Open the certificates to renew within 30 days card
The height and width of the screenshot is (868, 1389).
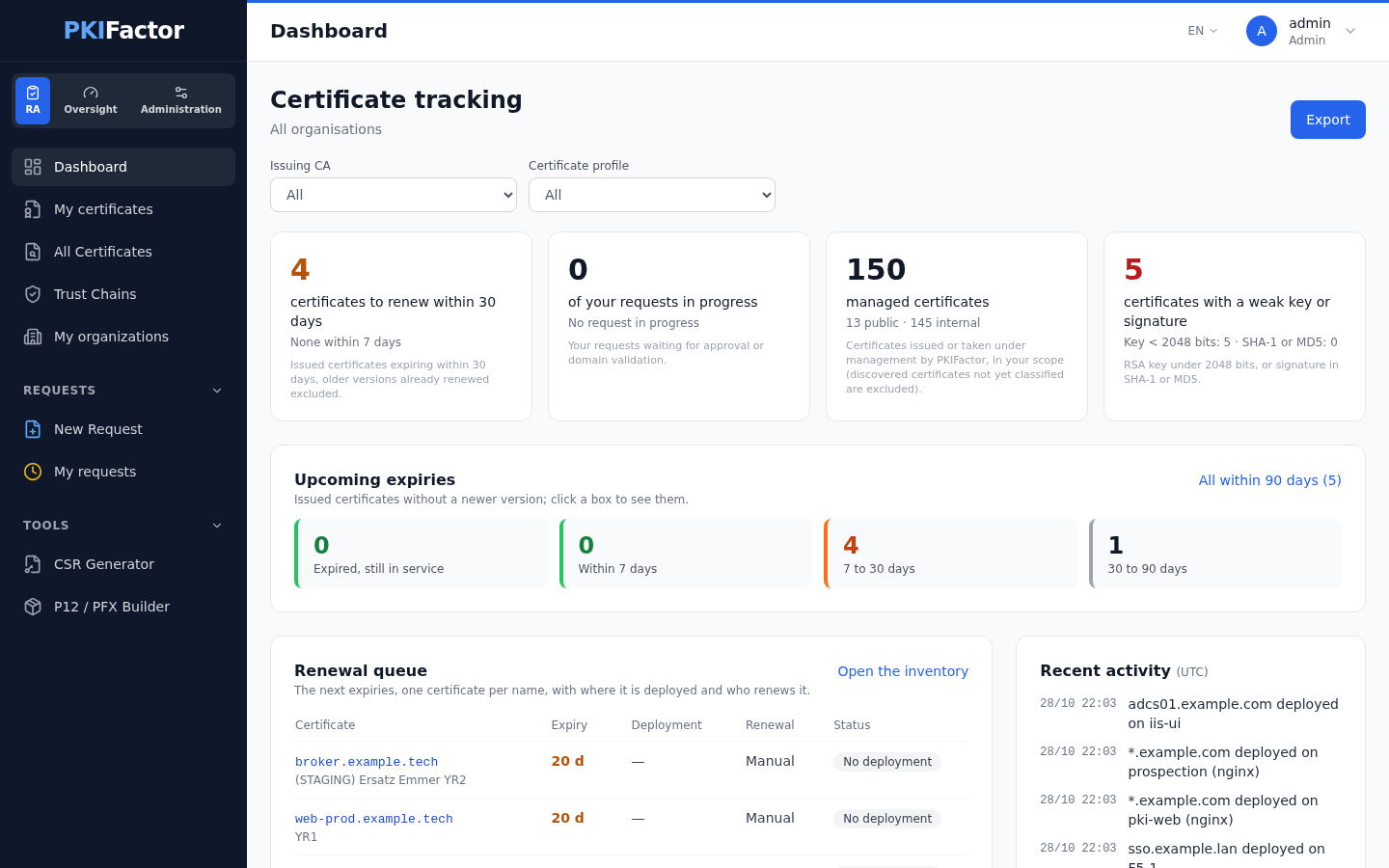(401, 326)
